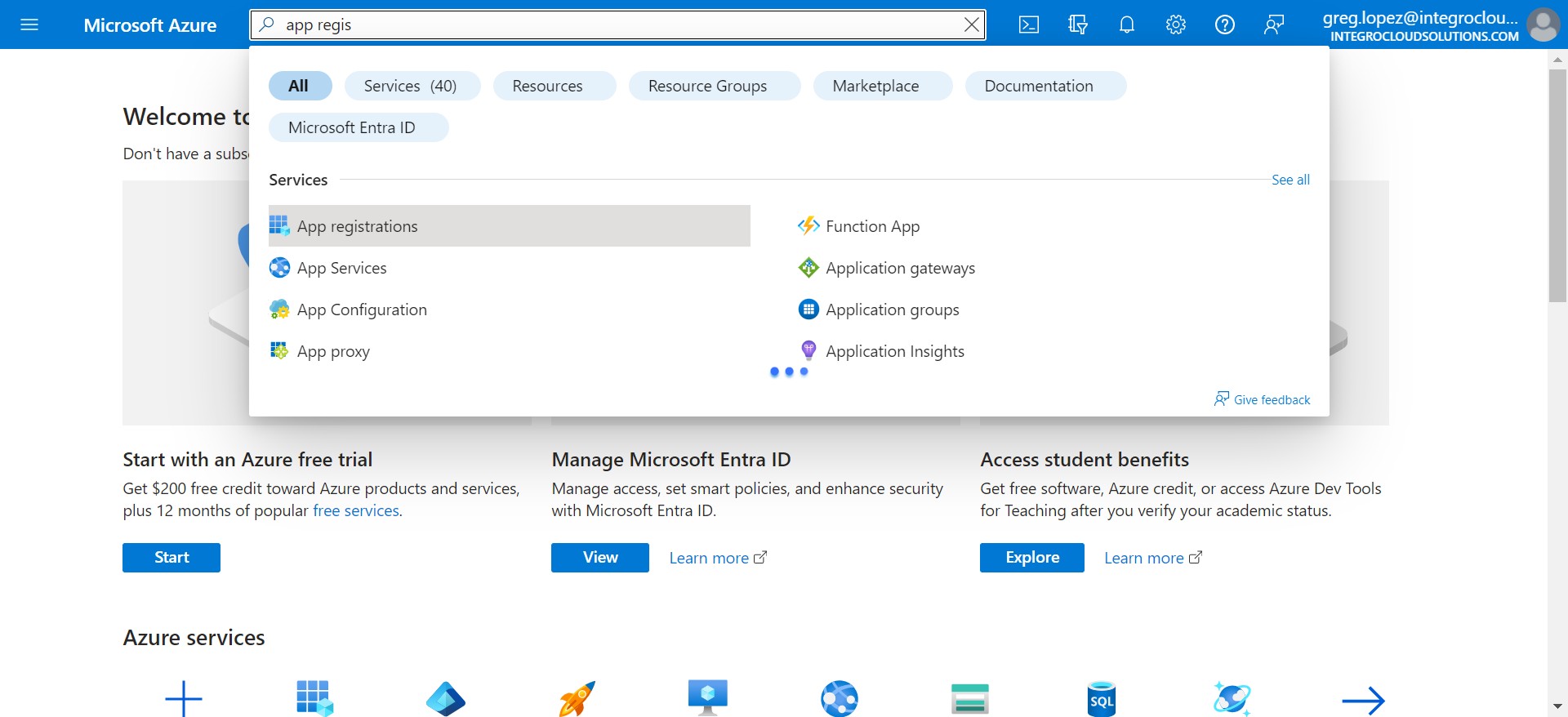Screen dimensions: 1568x717
Task: Open Help question mark icon
Action: (x=1225, y=24)
